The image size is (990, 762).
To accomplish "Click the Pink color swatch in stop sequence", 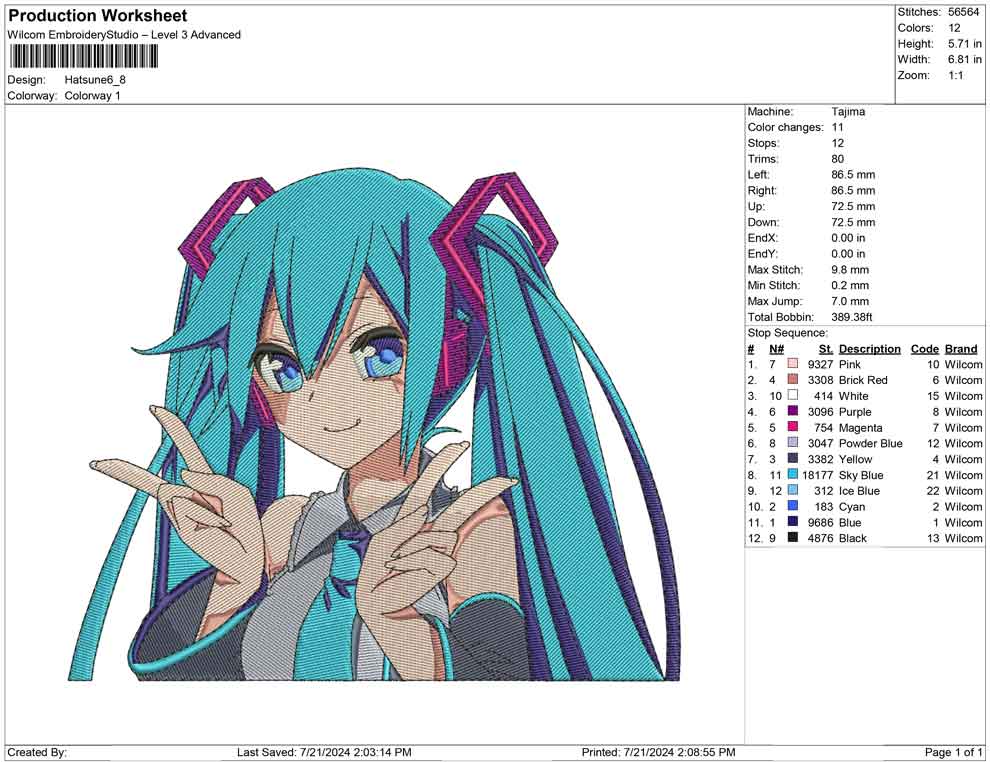I will pyautogui.click(x=792, y=364).
